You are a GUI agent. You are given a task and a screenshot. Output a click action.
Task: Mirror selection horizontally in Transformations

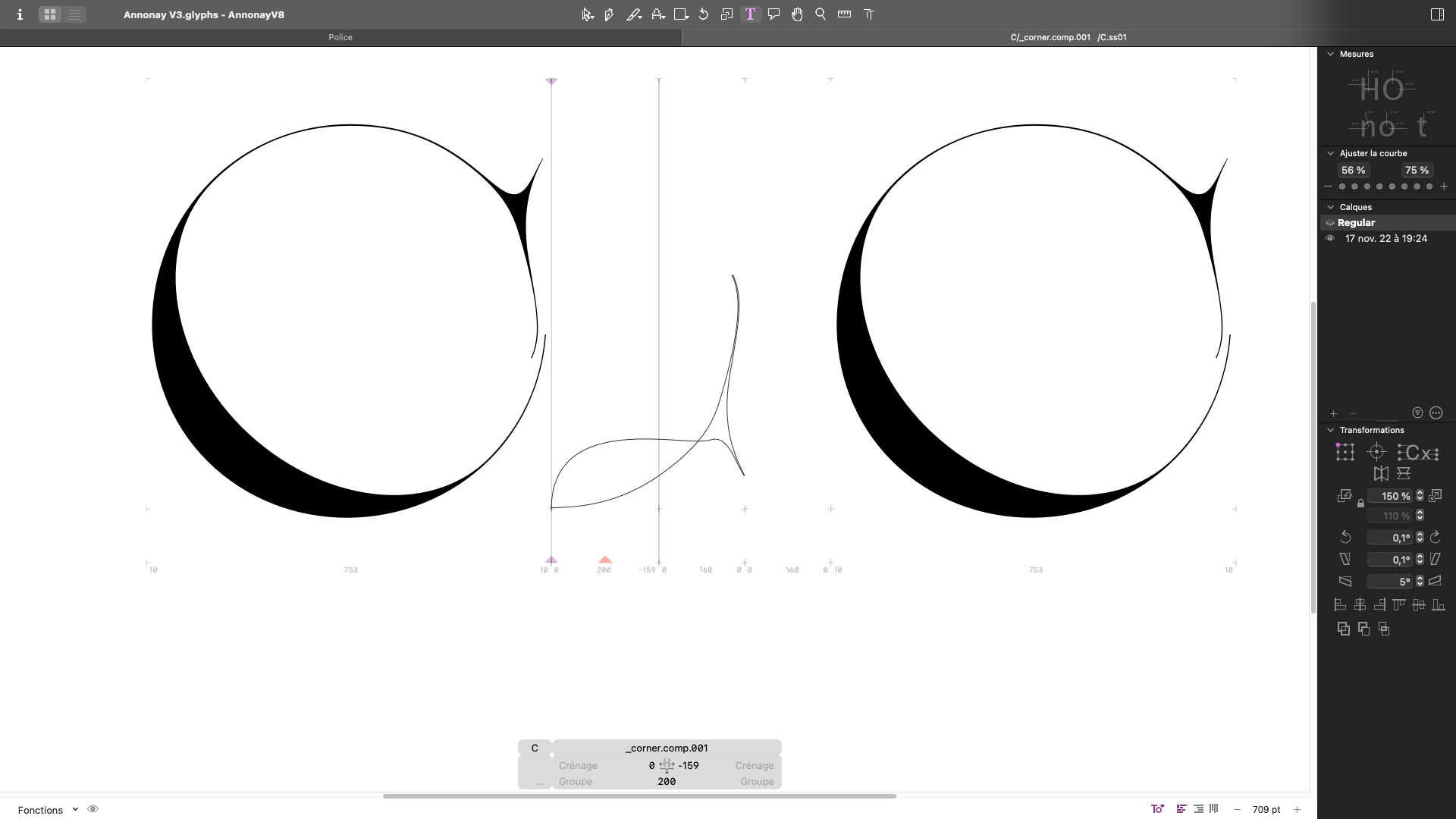(1381, 474)
